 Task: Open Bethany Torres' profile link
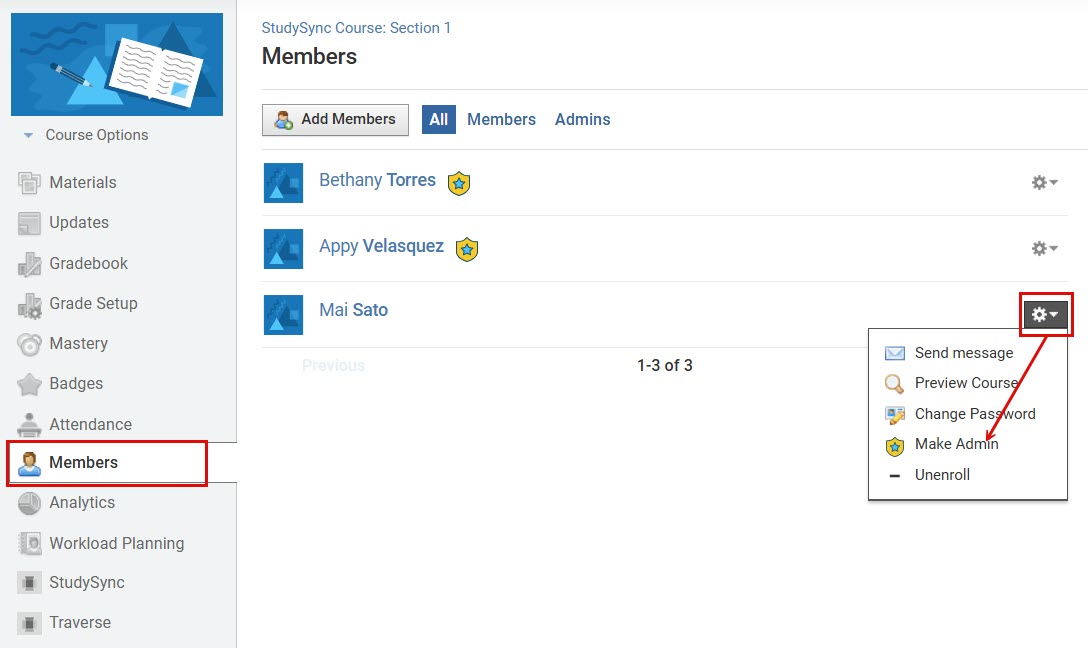pyautogui.click(x=377, y=180)
